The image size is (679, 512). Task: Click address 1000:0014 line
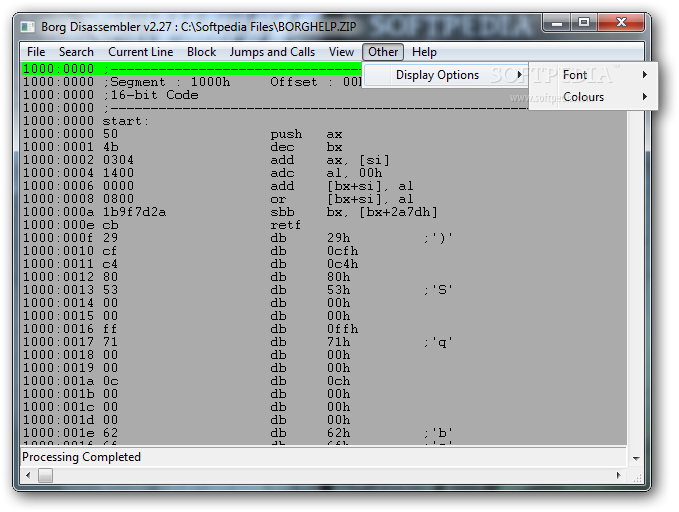tap(324, 303)
